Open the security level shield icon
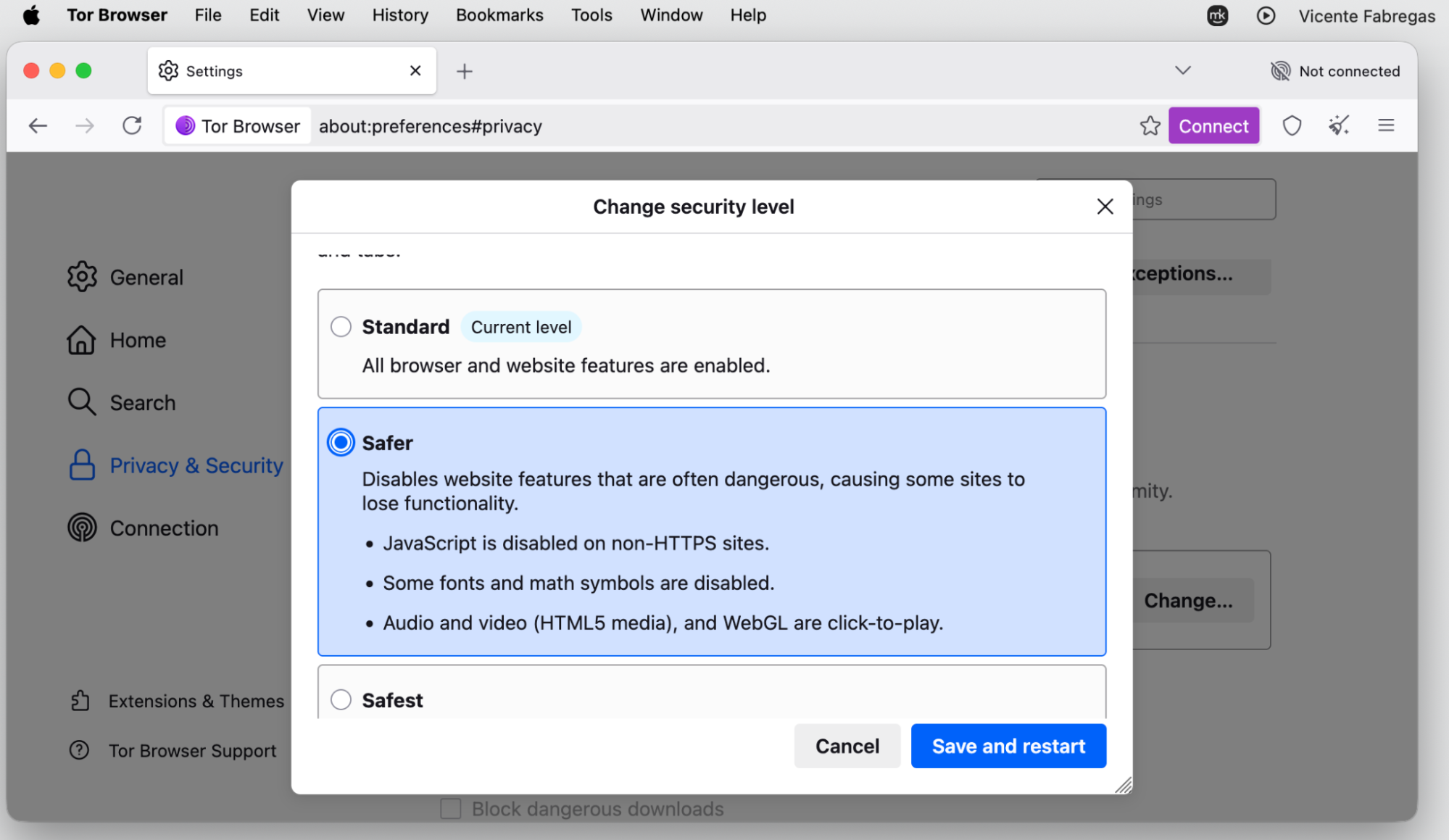The width and height of the screenshot is (1449, 840). pyautogui.click(x=1292, y=126)
